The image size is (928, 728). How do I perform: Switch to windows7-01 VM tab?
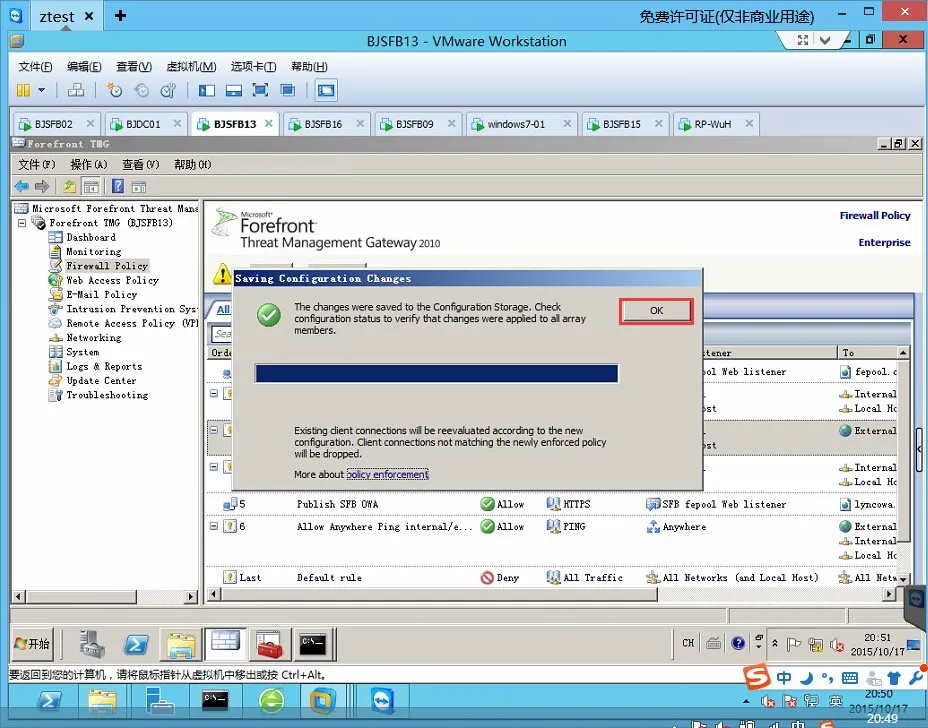[x=515, y=124]
